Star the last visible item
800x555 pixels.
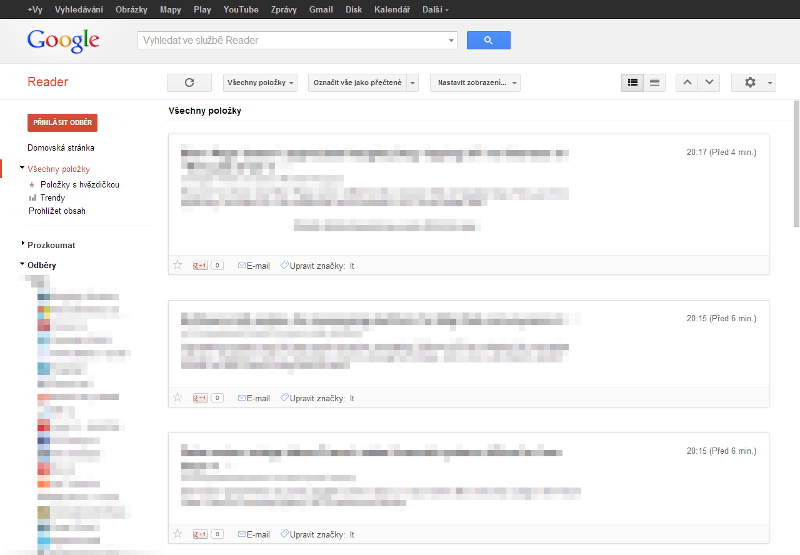point(178,534)
